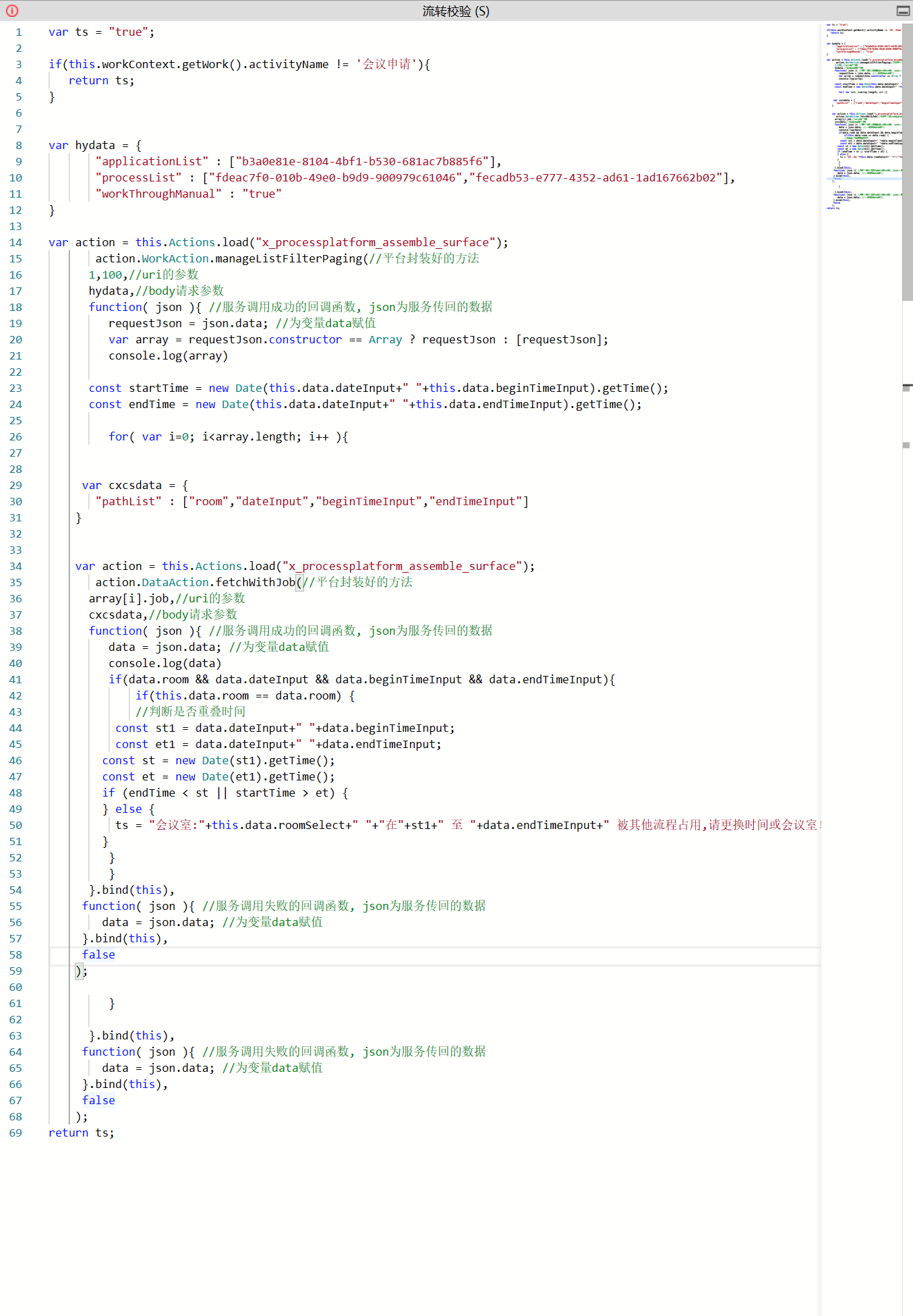Click line number 34 in the gutter
Viewport: 913px width, 1316px height.
(16, 567)
